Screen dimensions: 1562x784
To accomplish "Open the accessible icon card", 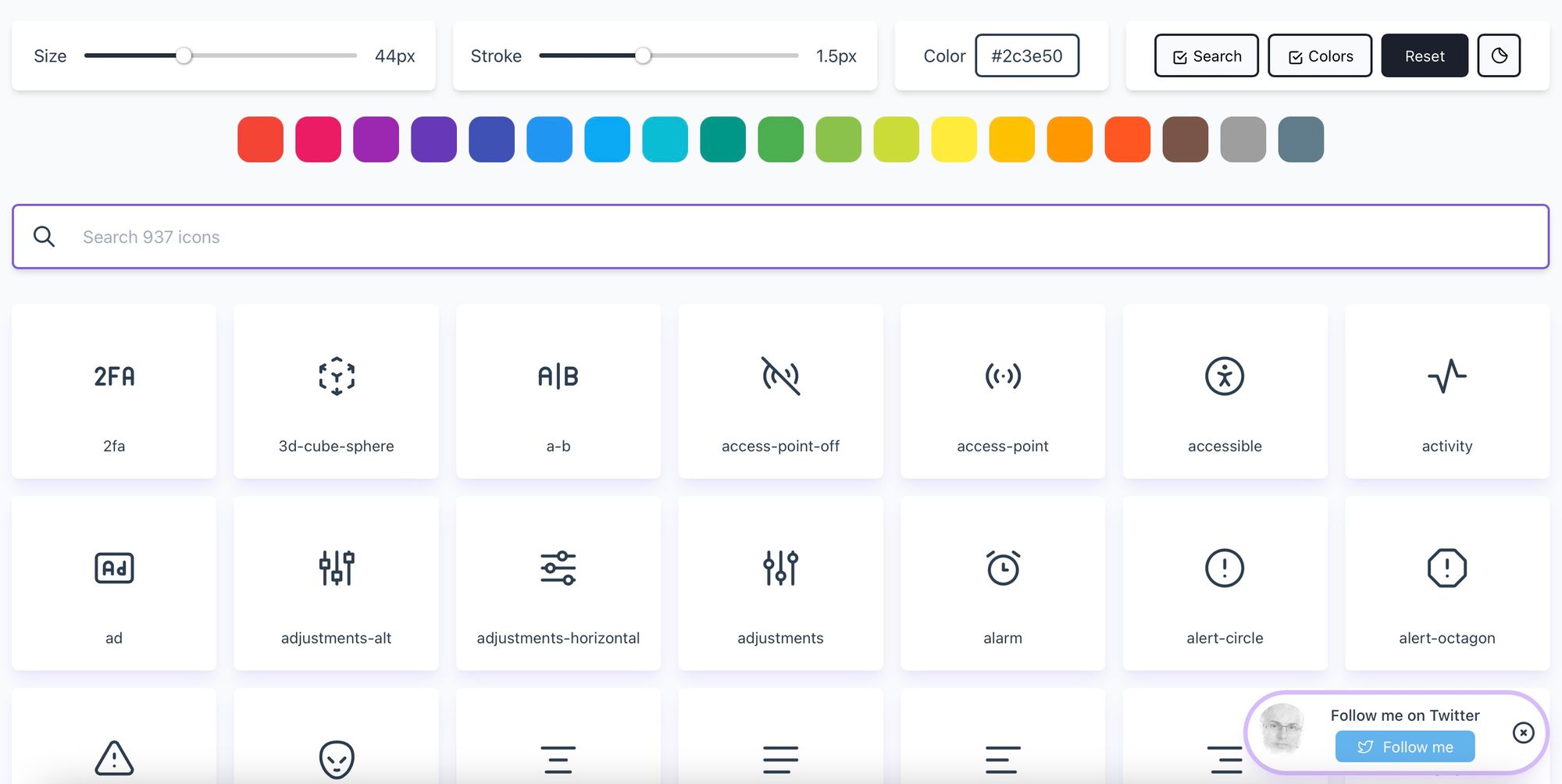I will tap(1225, 391).
